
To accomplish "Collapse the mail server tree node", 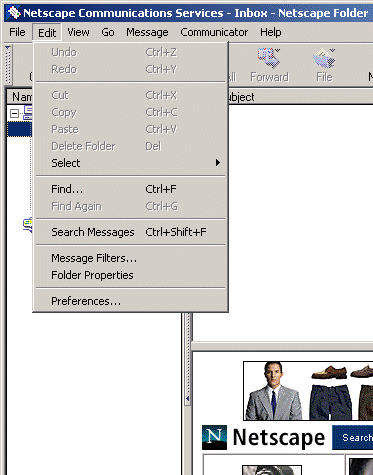I will (x=14, y=114).
